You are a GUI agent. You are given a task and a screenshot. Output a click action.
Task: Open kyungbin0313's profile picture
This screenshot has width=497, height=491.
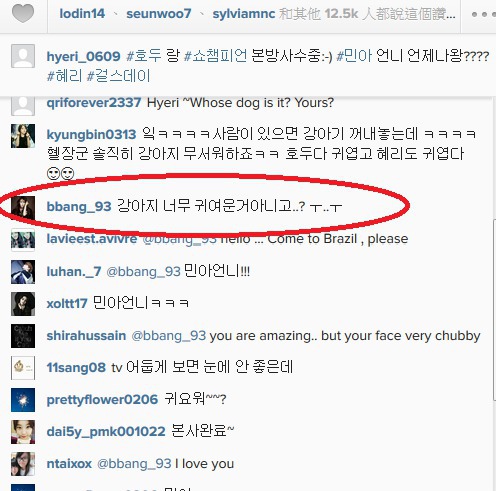pyautogui.click(x=23, y=136)
